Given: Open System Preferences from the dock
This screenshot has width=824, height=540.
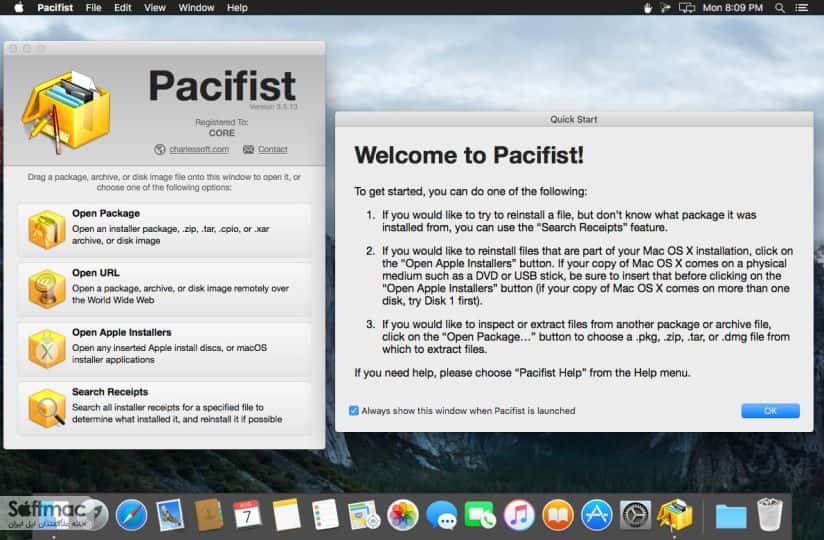Looking at the screenshot, I should [635, 515].
